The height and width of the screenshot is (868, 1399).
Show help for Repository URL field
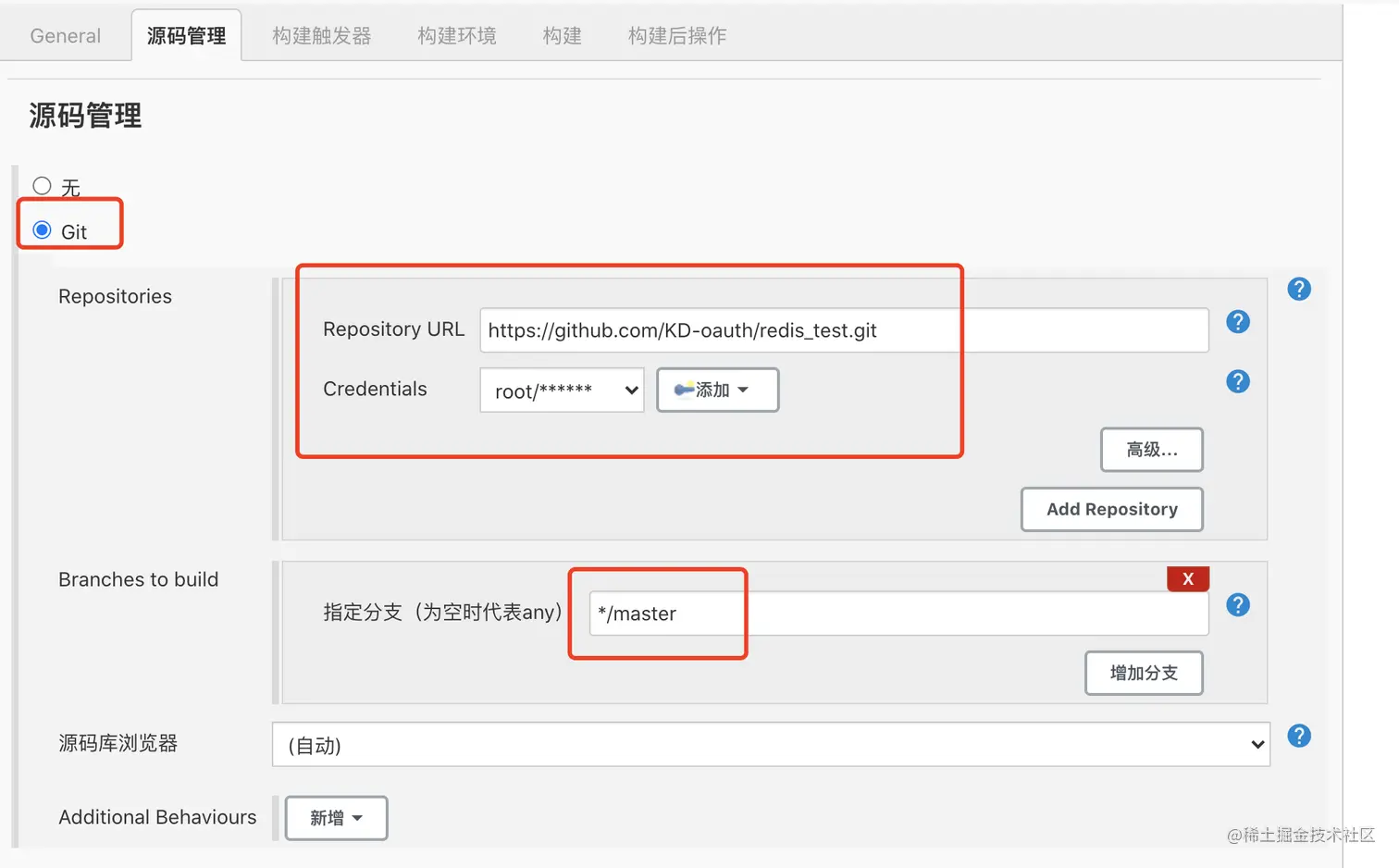pyautogui.click(x=1238, y=322)
